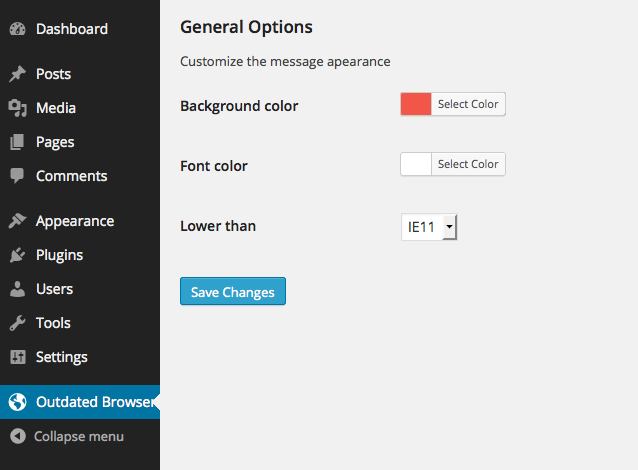Click the dropdown arrow beside IE11

click(450, 227)
